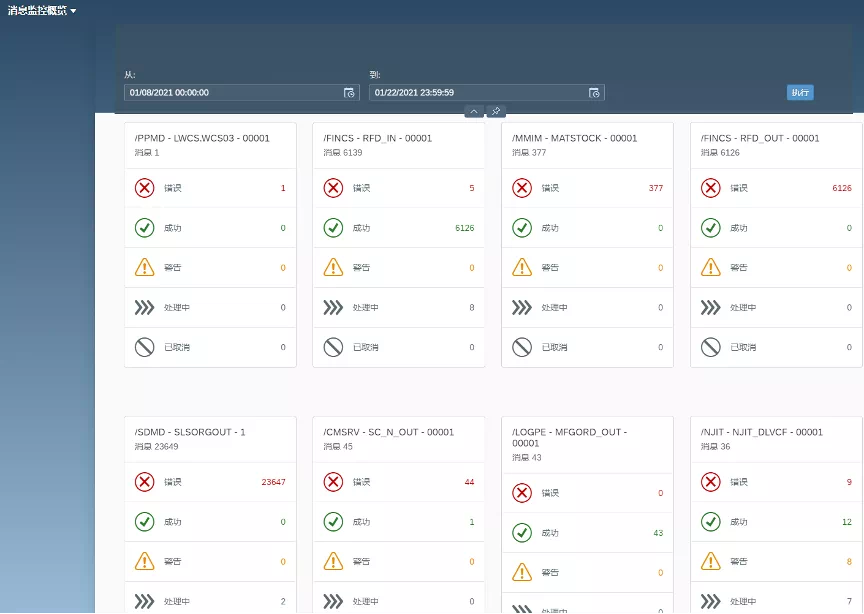Open the 消息监控概览 title dropdown
864x614 pixels.
point(42,10)
